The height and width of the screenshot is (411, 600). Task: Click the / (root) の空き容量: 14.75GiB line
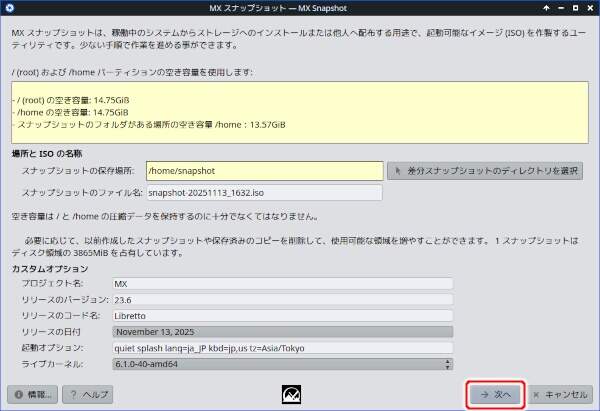pos(70,100)
